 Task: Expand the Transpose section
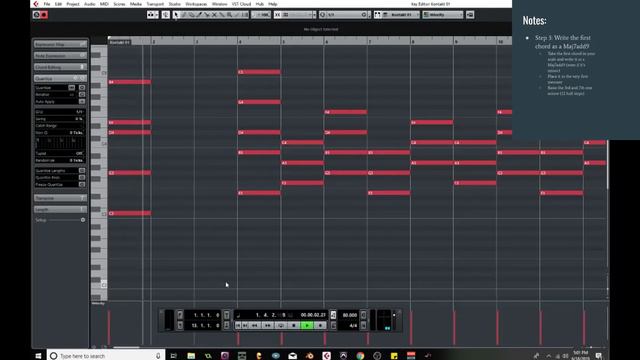60,198
